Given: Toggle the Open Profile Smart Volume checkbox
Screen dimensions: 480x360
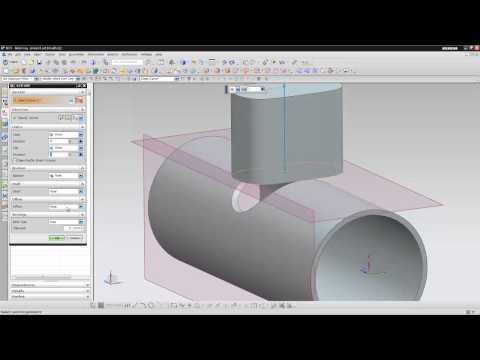Looking at the screenshot, I should coord(15,160).
